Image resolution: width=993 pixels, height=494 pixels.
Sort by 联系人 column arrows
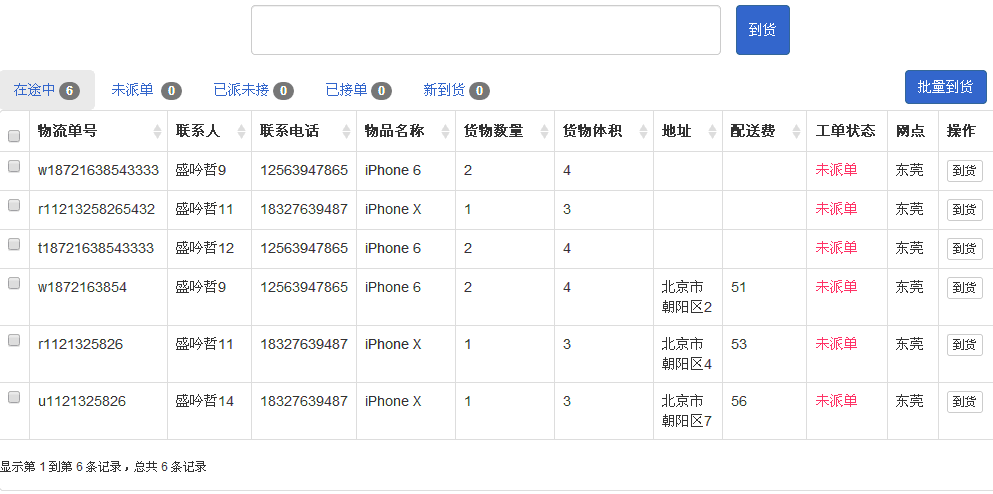pos(241,131)
